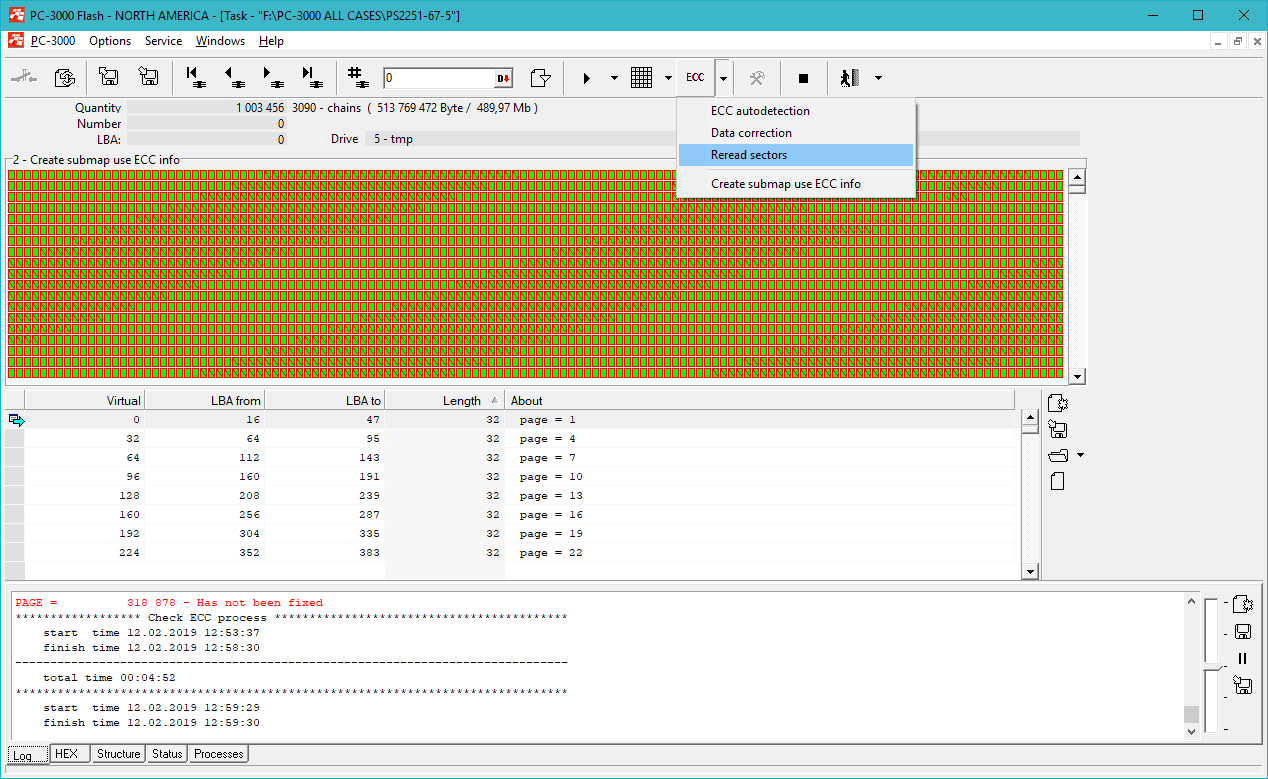This screenshot has height=779, width=1268.
Task: Open dropdown arrow beside folder icon
Action: [1080, 456]
